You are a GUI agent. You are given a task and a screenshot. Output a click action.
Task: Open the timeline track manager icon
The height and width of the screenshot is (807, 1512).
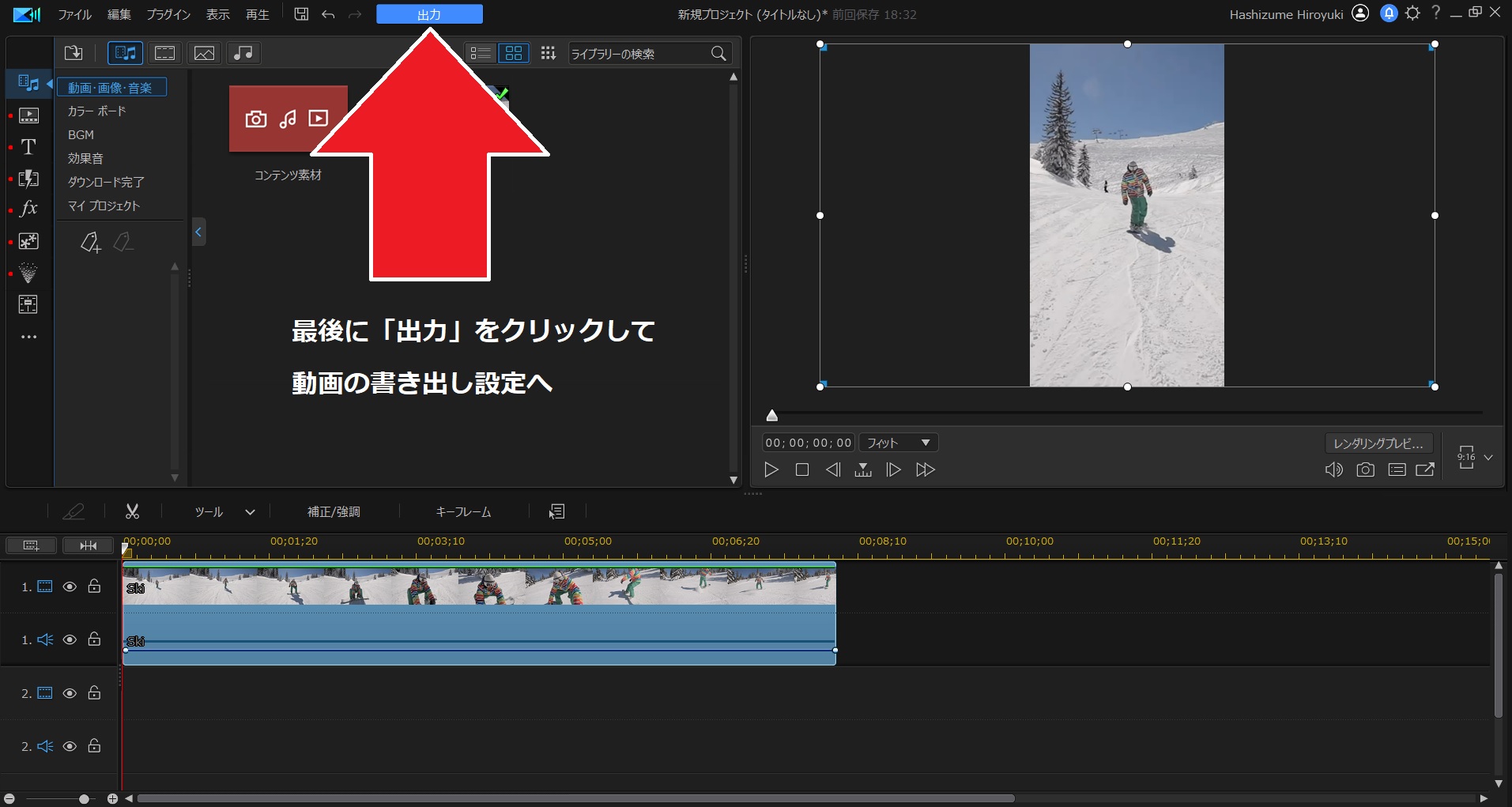(31, 545)
